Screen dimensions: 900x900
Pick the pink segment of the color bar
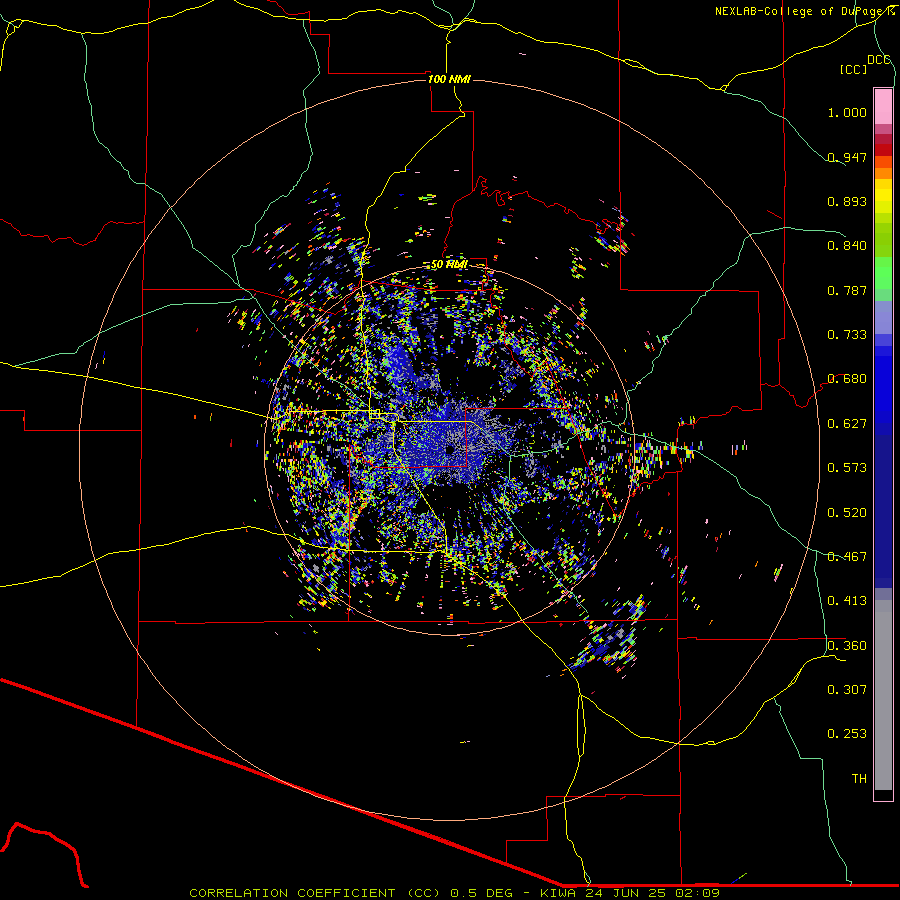tap(883, 106)
